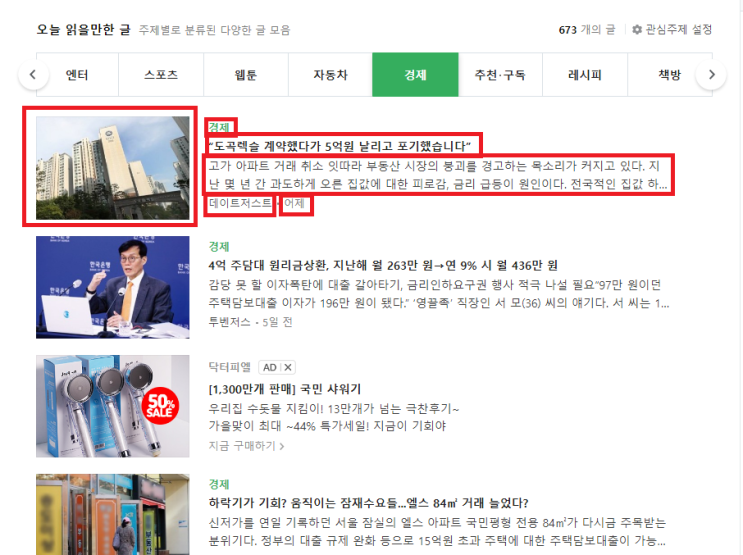Click the 673 개의 글 count

[587, 29]
